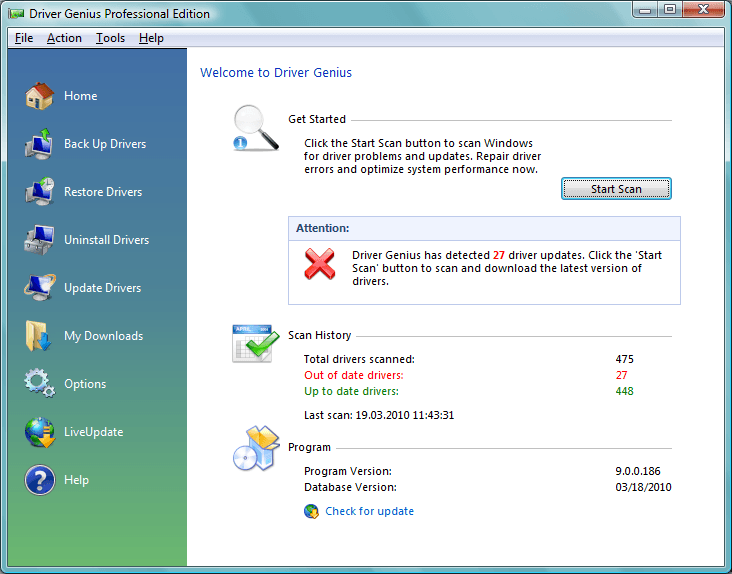This screenshot has width=732, height=574.
Task: Select Update Drivers label in sidebar
Action: pyautogui.click(x=102, y=288)
